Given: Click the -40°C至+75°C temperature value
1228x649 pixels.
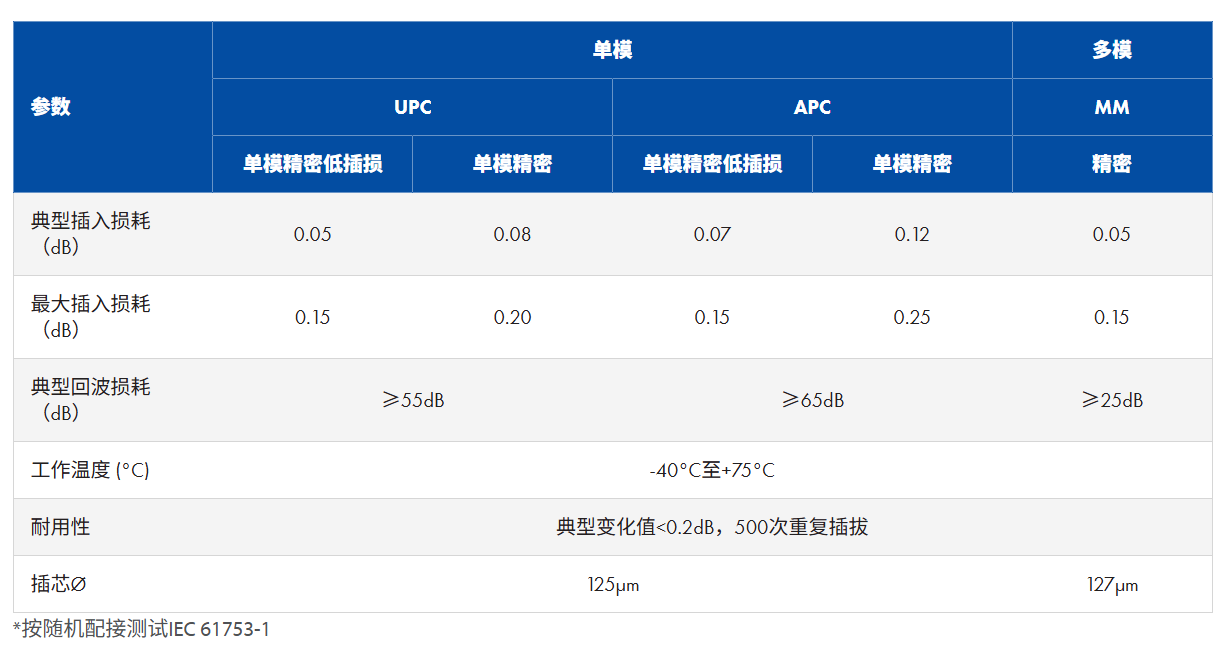Looking at the screenshot, I should click(714, 469).
